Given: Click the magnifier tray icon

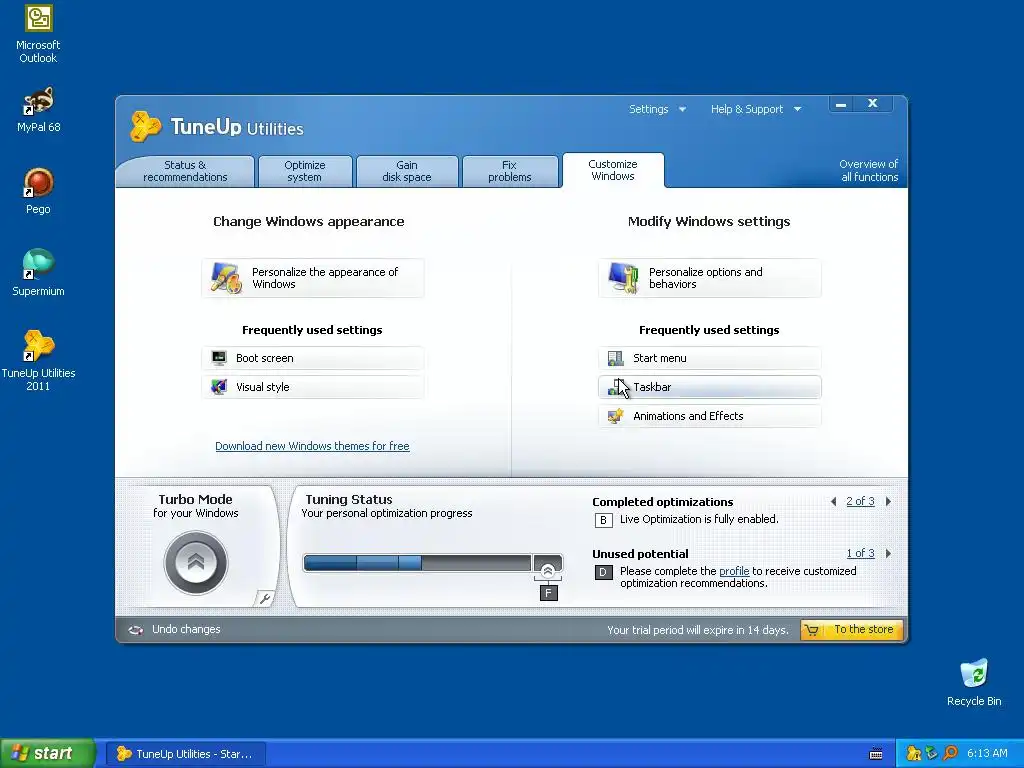Looking at the screenshot, I should pos(951,754).
